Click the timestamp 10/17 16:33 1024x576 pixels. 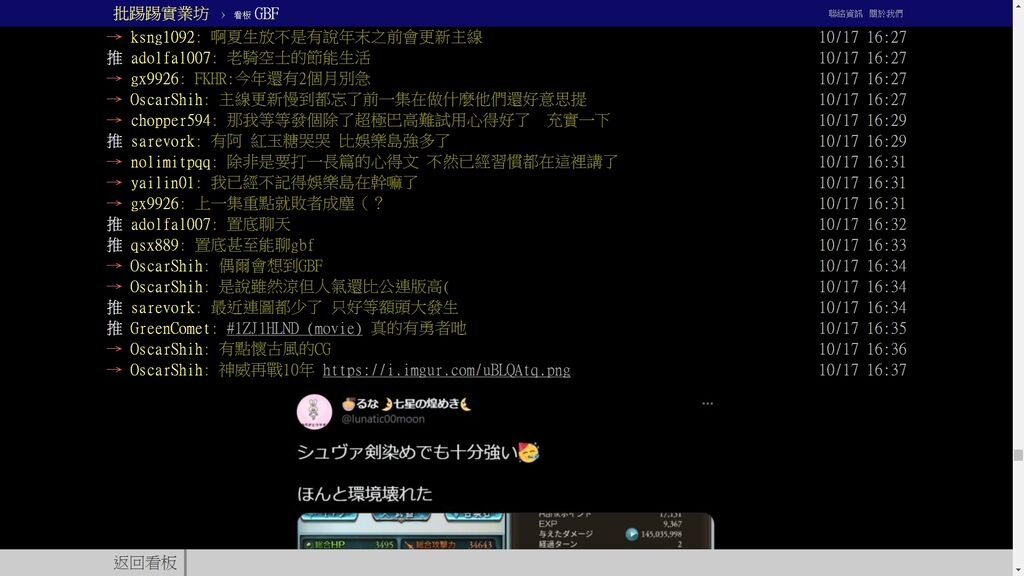click(863, 246)
